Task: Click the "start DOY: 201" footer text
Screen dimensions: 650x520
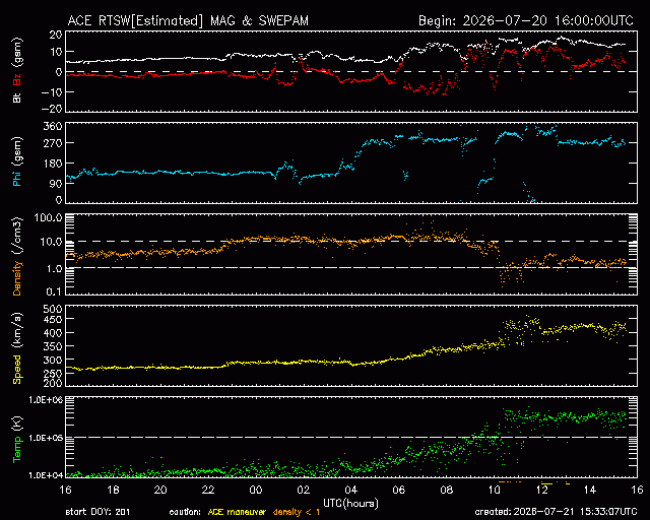Action: coord(98,512)
